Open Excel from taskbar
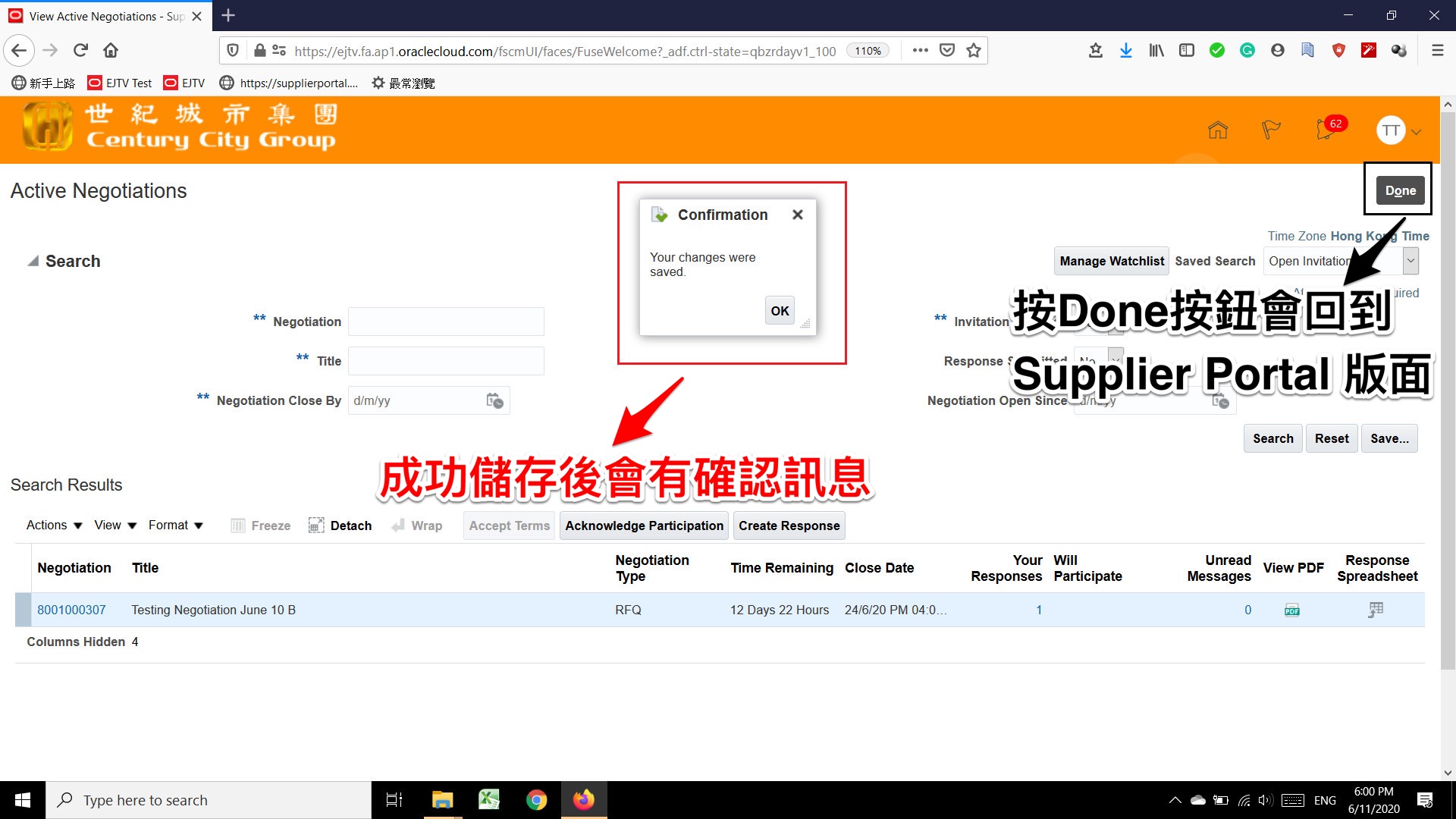 (x=489, y=800)
